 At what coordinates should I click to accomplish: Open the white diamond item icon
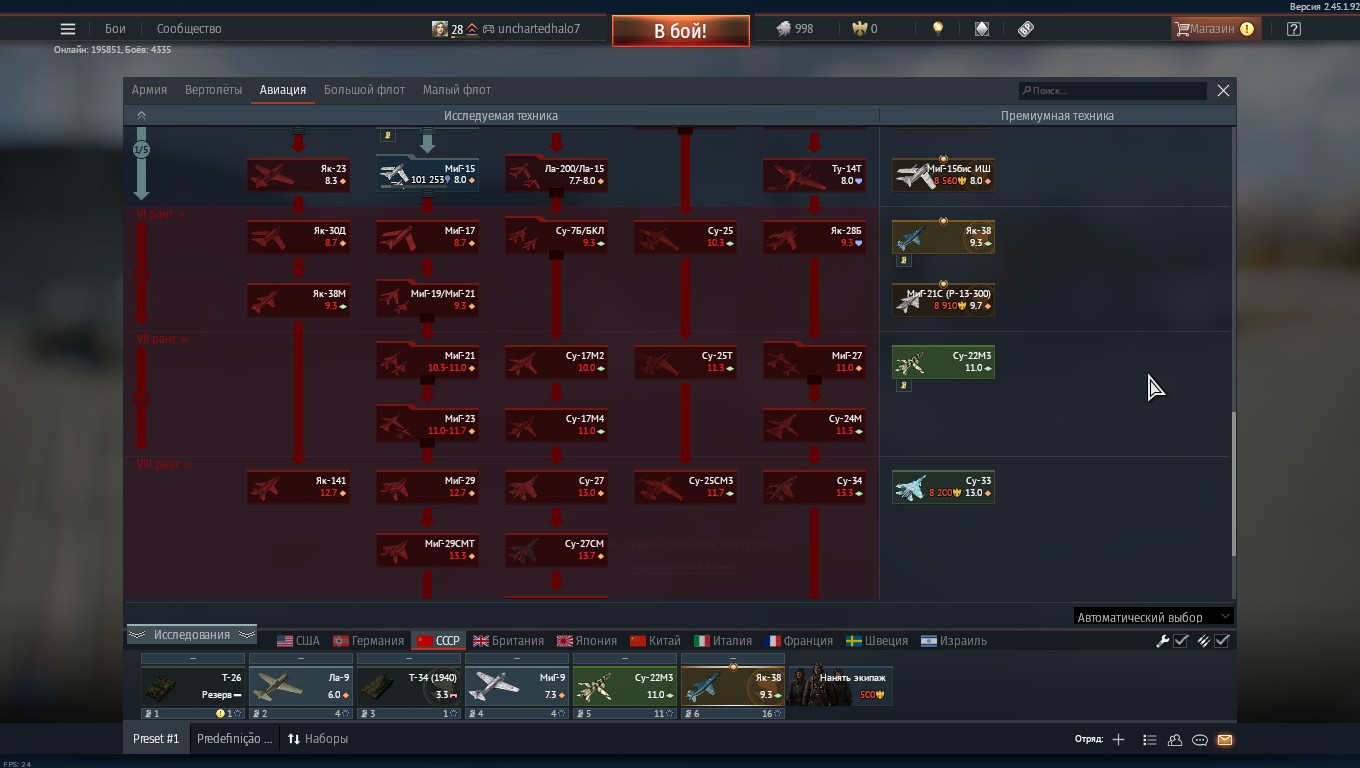click(x=982, y=29)
